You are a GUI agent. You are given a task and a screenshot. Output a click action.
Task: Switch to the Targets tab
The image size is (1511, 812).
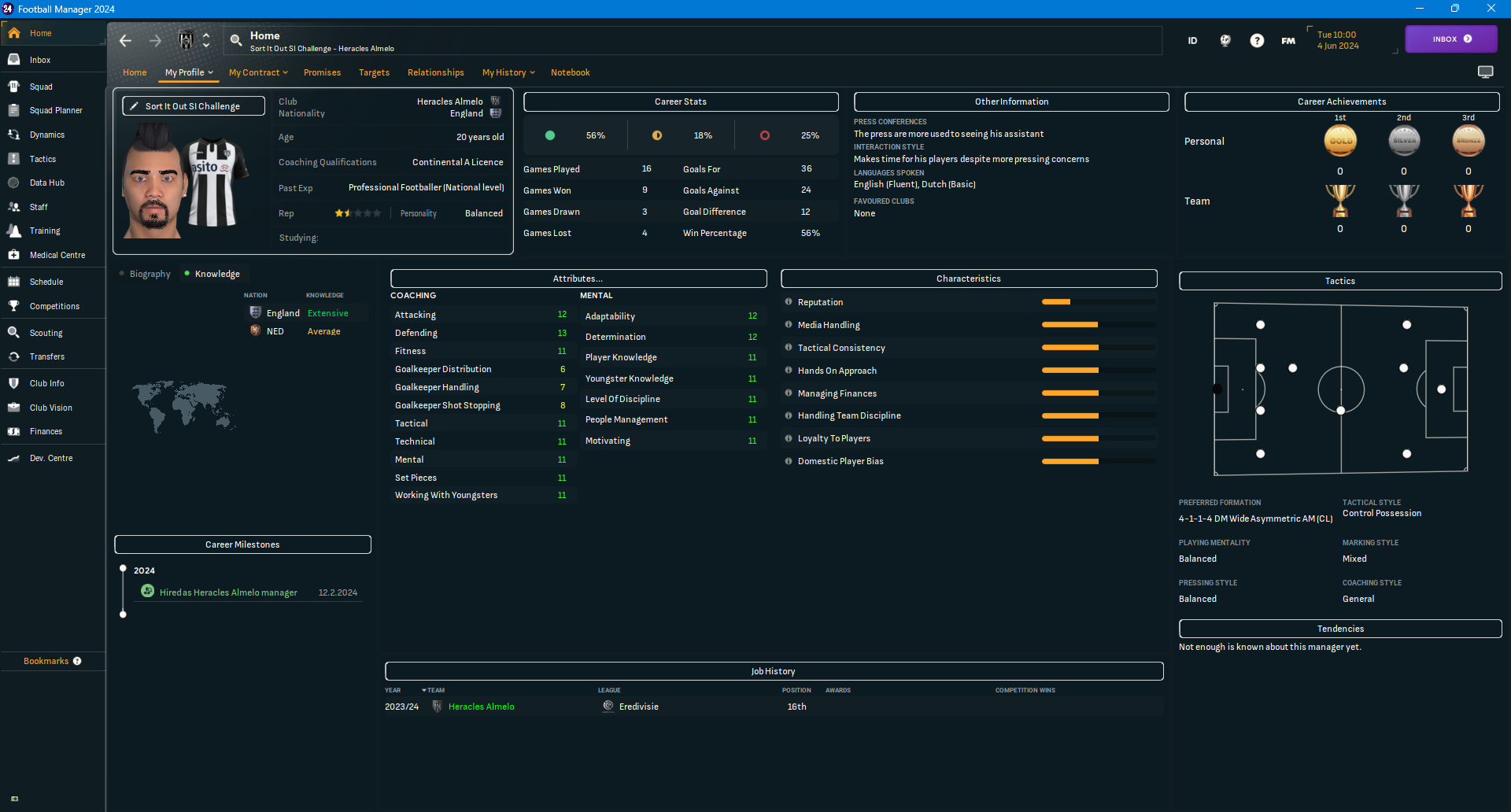point(375,72)
